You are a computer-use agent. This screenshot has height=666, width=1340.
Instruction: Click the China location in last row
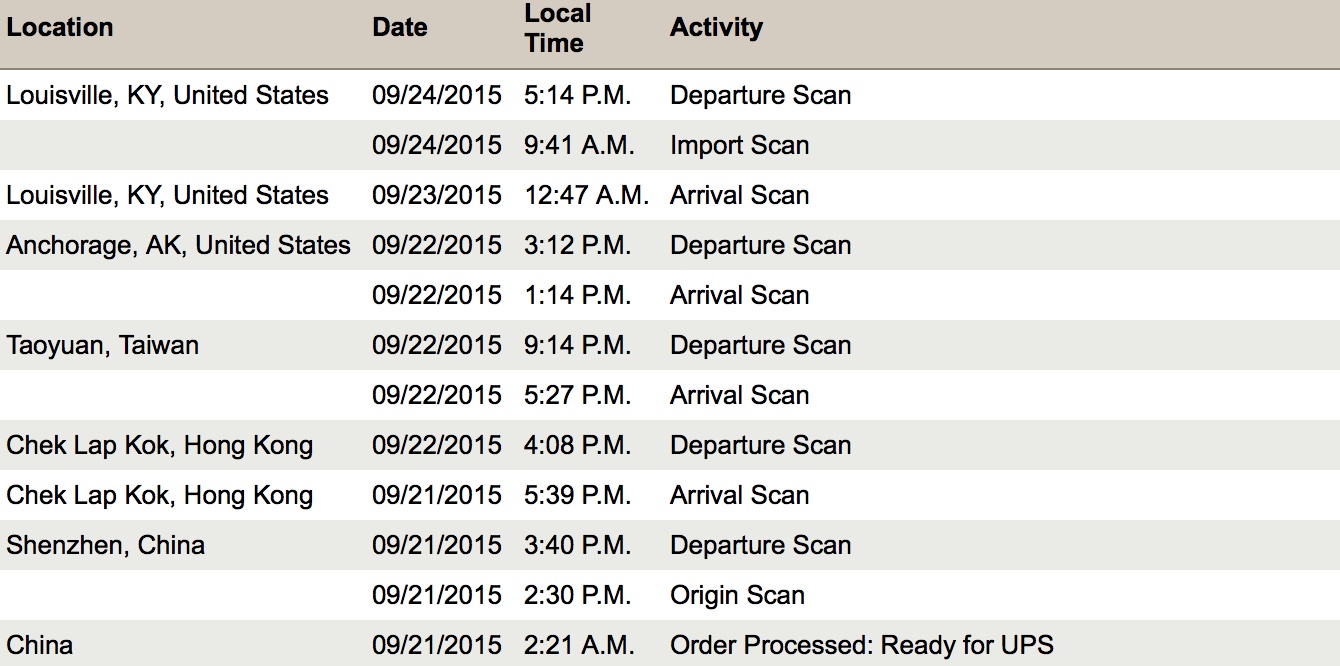[39, 645]
